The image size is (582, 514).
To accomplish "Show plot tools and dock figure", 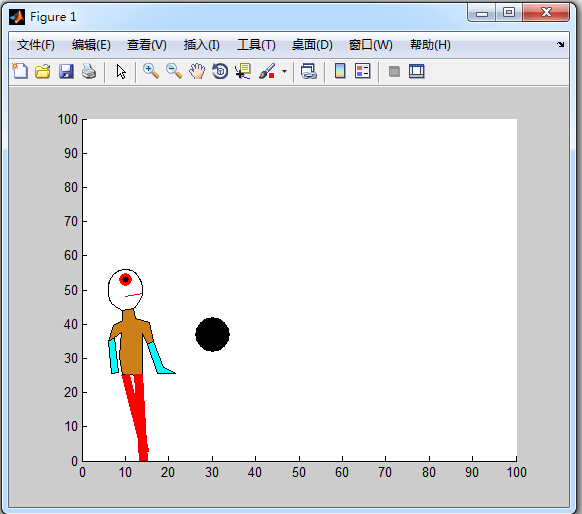I will 417,71.
